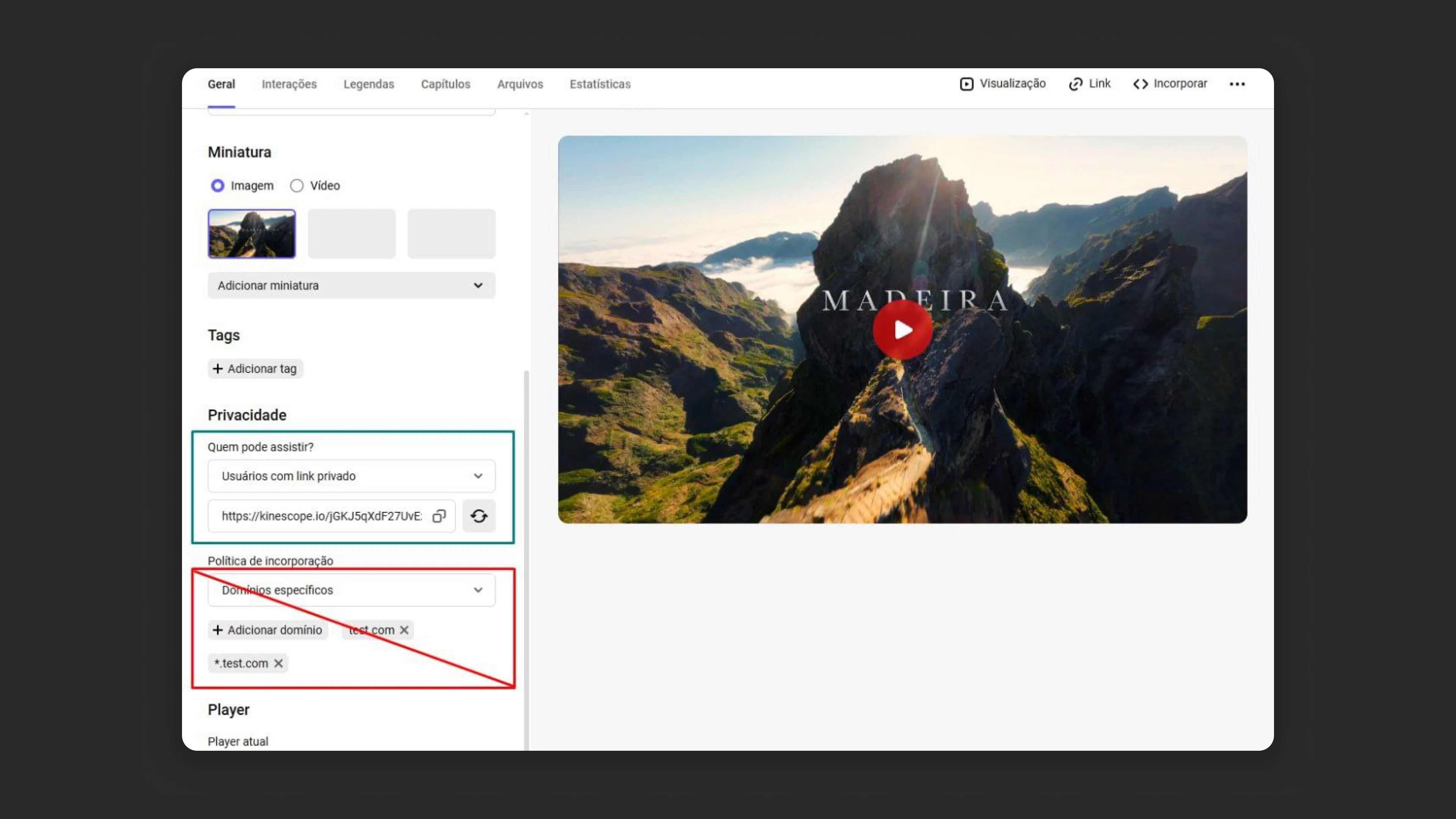Select the Vídeo radio button

pos(297,185)
